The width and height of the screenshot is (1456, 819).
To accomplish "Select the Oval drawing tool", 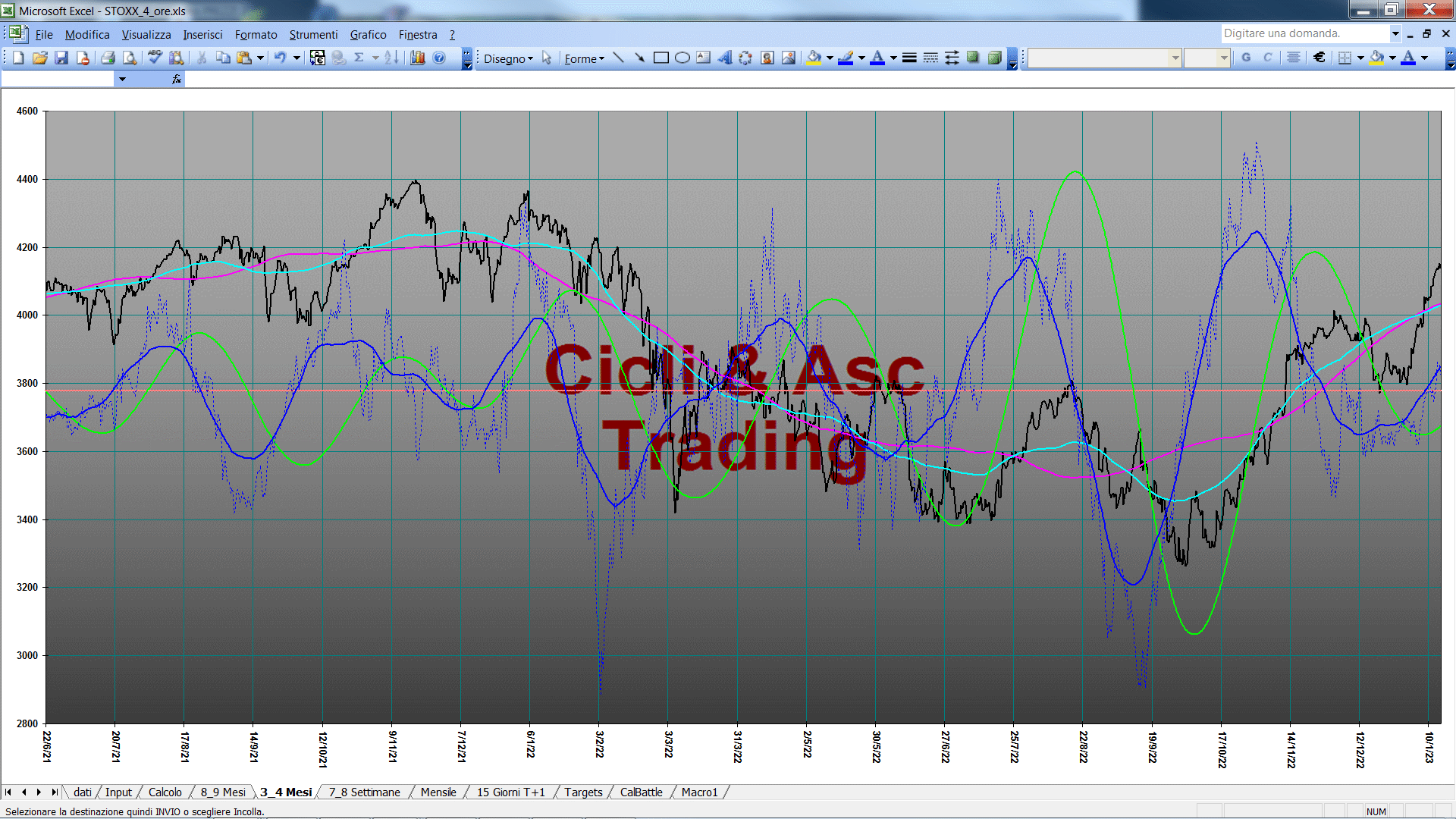I will point(682,58).
